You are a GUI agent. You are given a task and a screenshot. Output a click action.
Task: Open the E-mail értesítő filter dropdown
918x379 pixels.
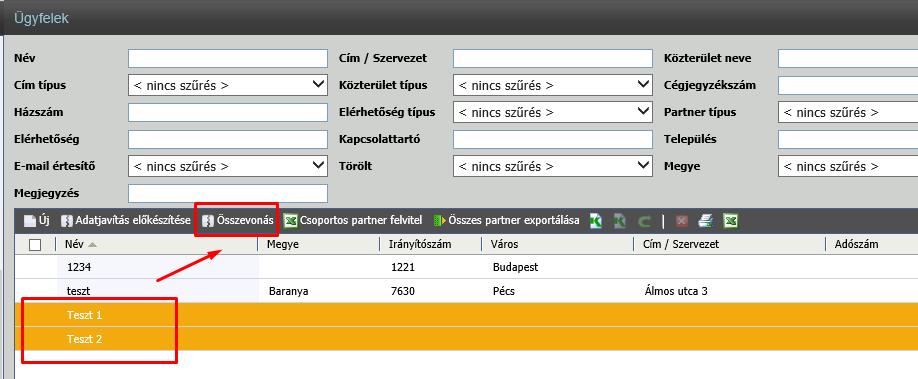pos(228,166)
